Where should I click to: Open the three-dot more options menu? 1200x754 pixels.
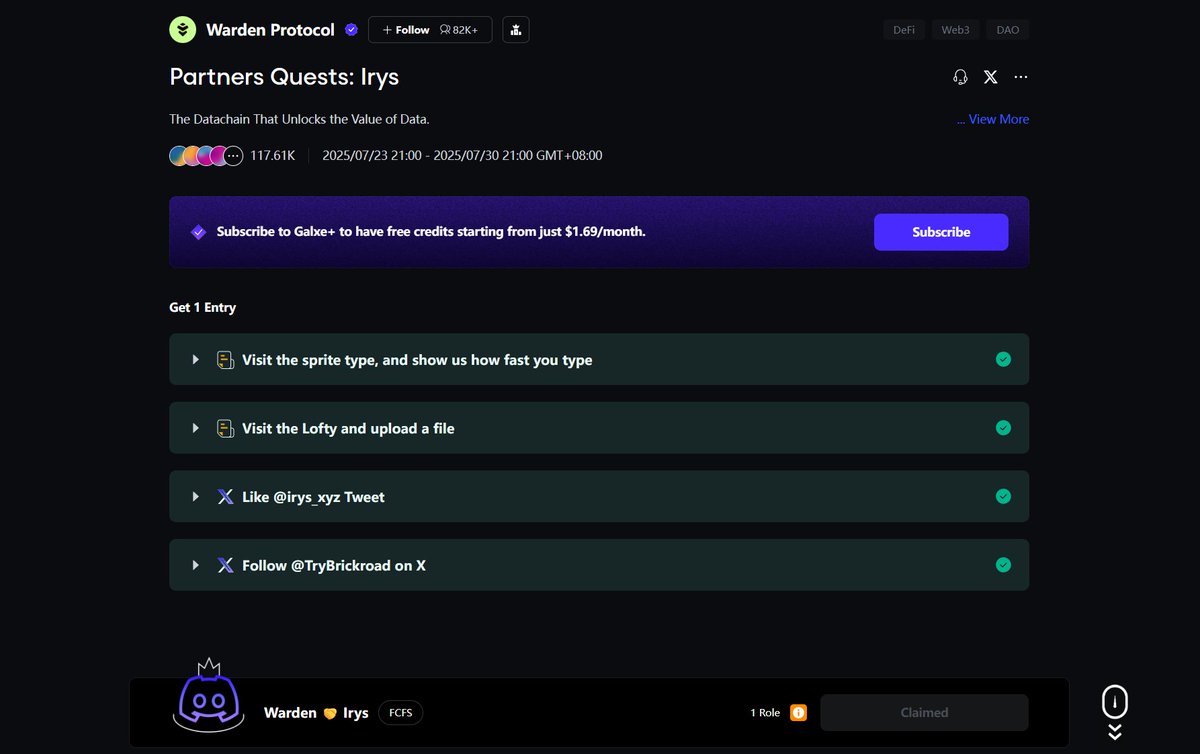tap(1021, 77)
